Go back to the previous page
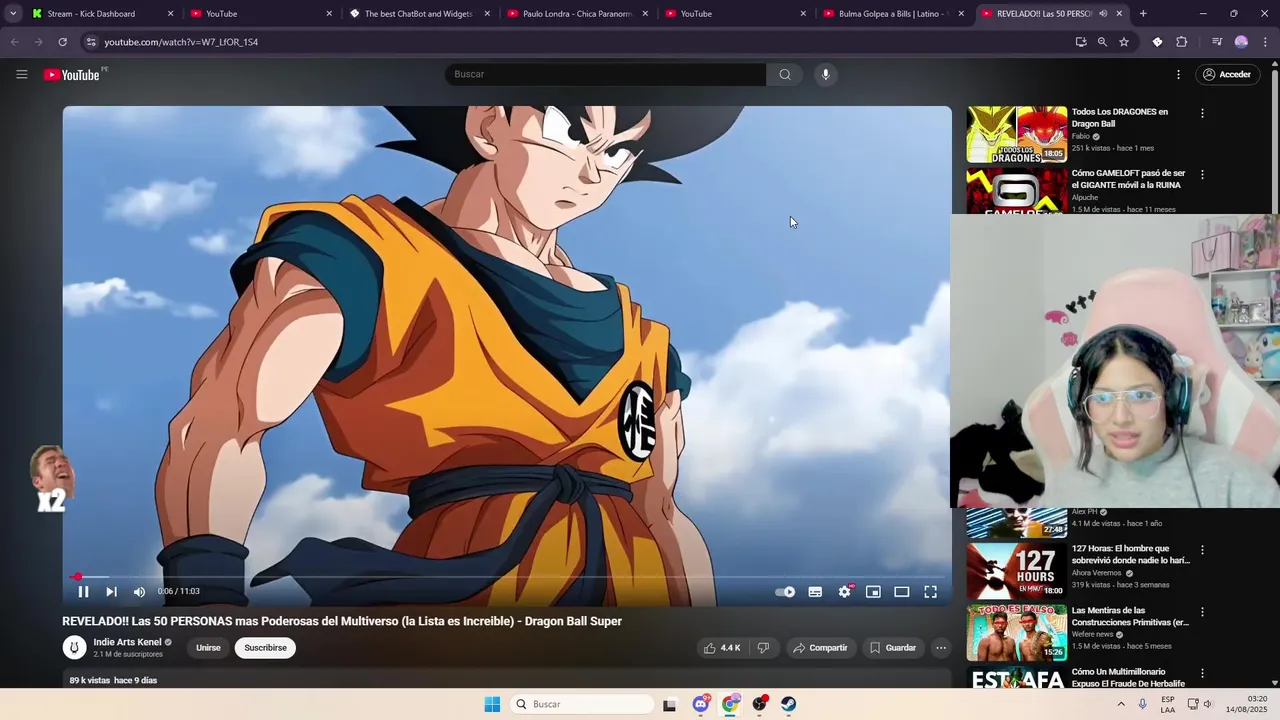 pos(15,42)
